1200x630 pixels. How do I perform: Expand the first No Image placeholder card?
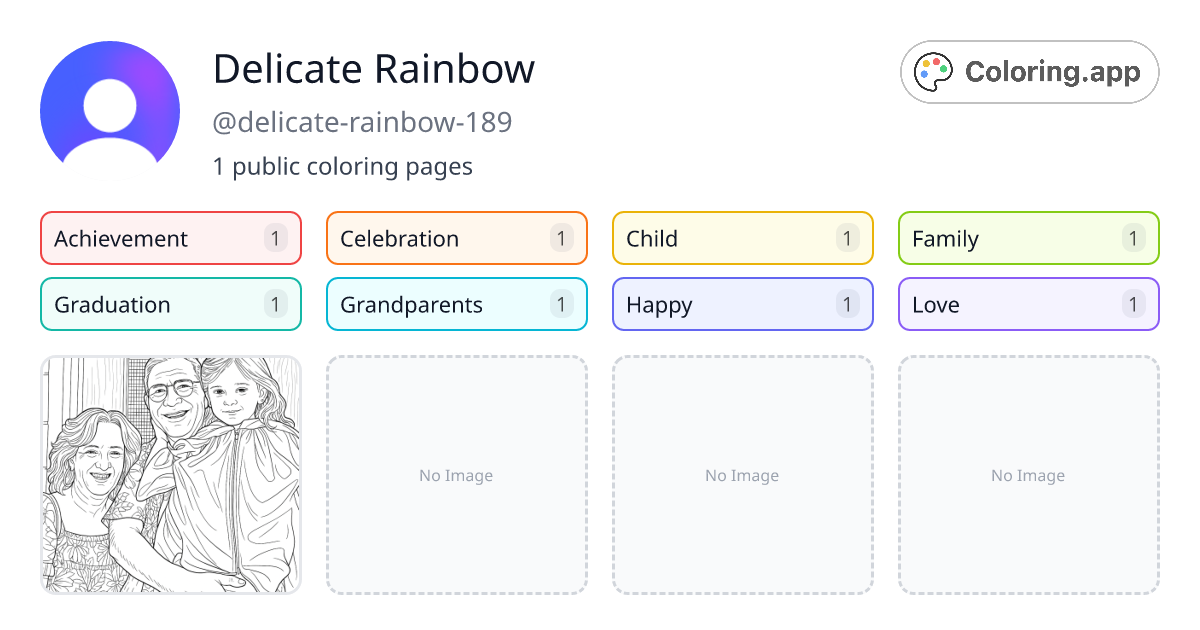[456, 475]
